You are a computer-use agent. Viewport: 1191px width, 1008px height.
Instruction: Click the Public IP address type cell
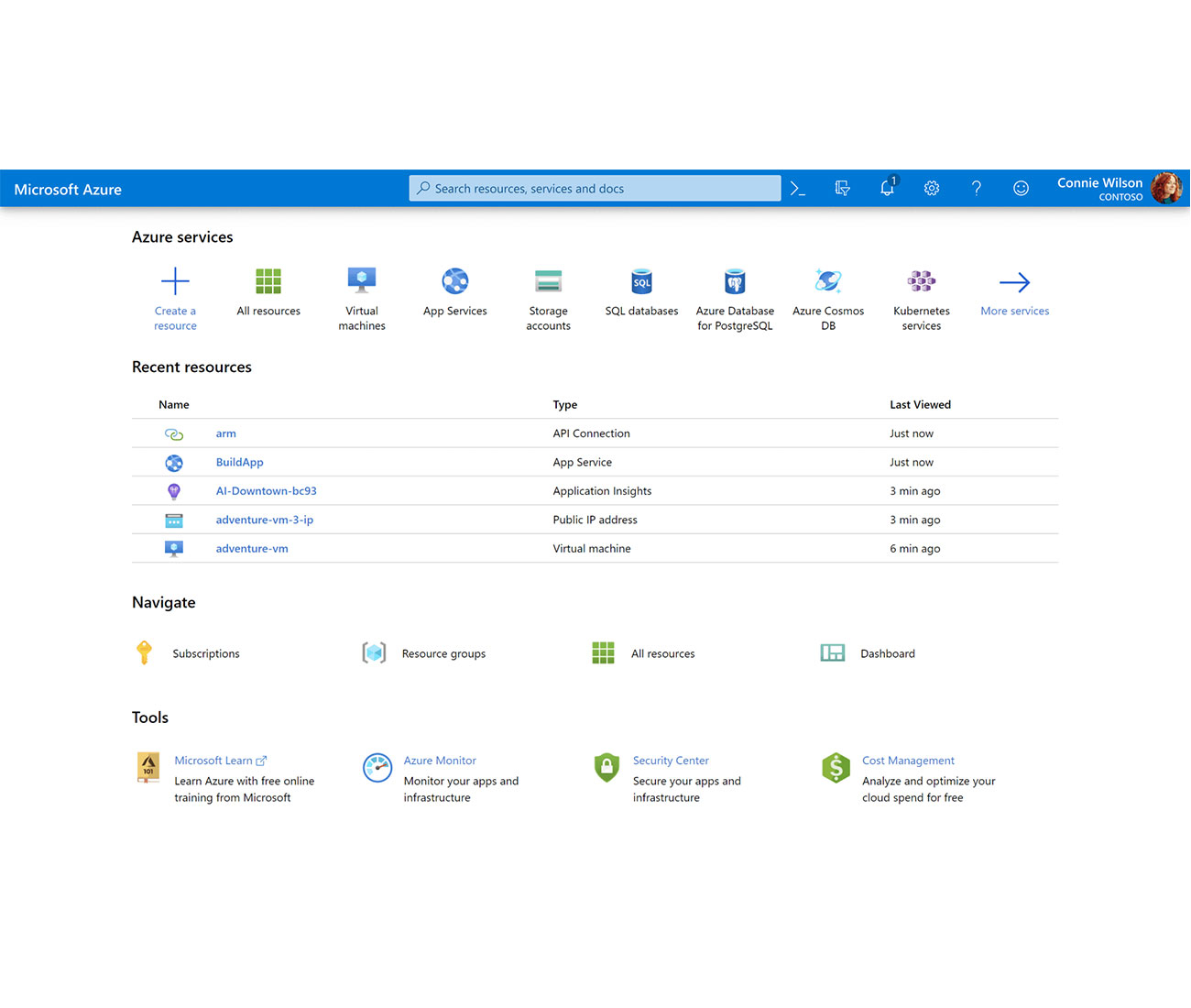tap(595, 520)
